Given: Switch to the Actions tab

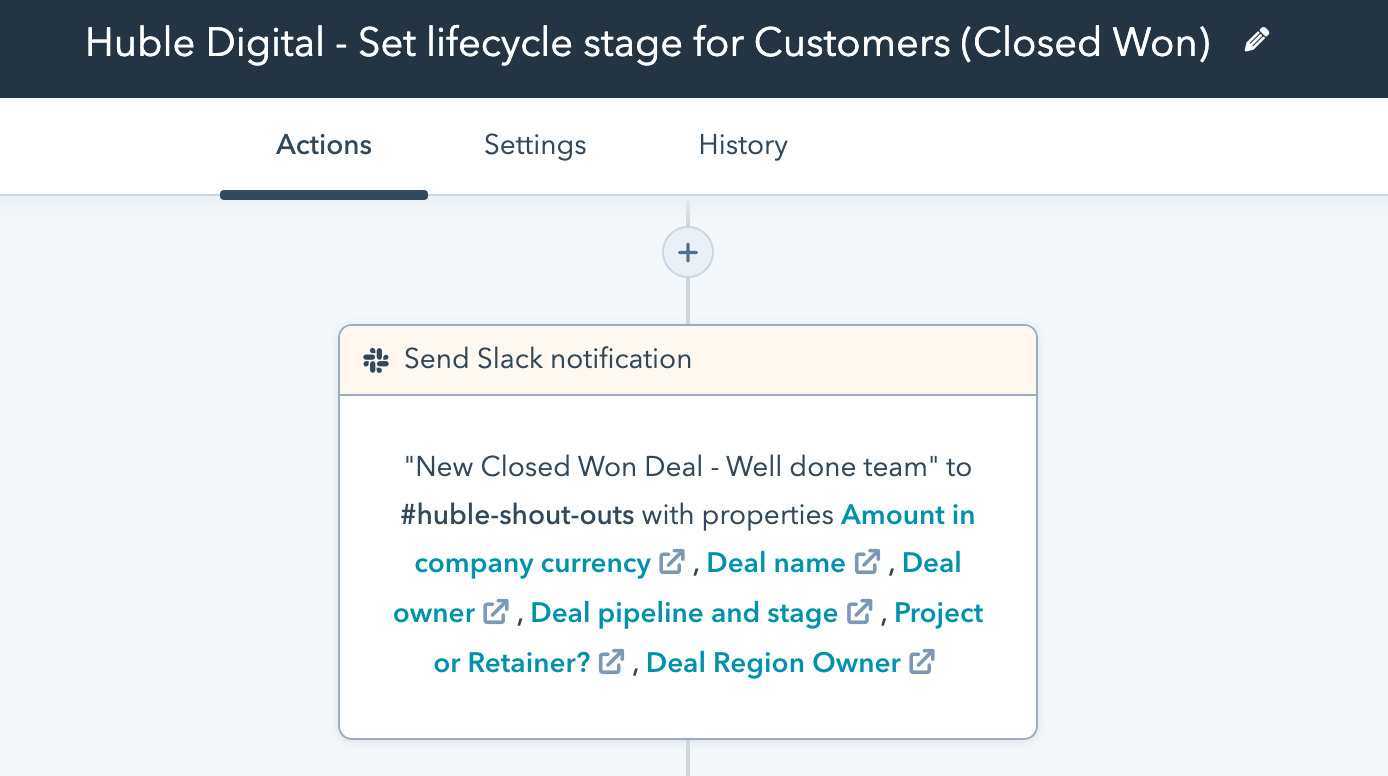Looking at the screenshot, I should coord(324,146).
